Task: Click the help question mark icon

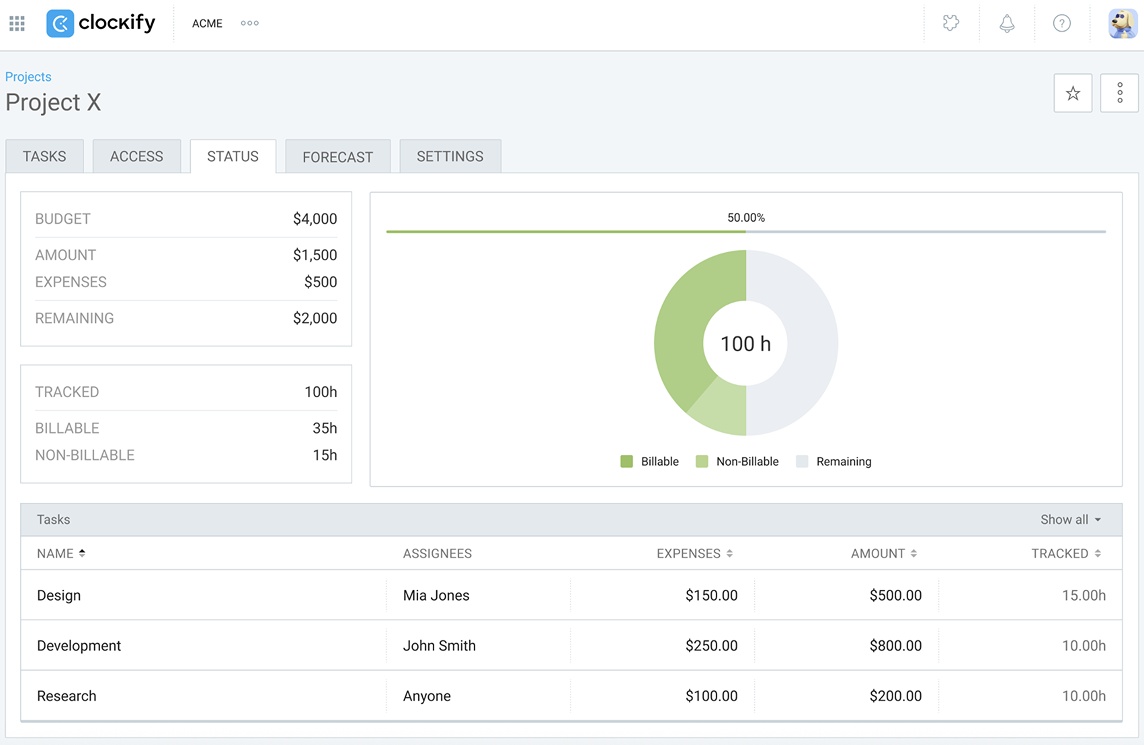Action: [1061, 23]
